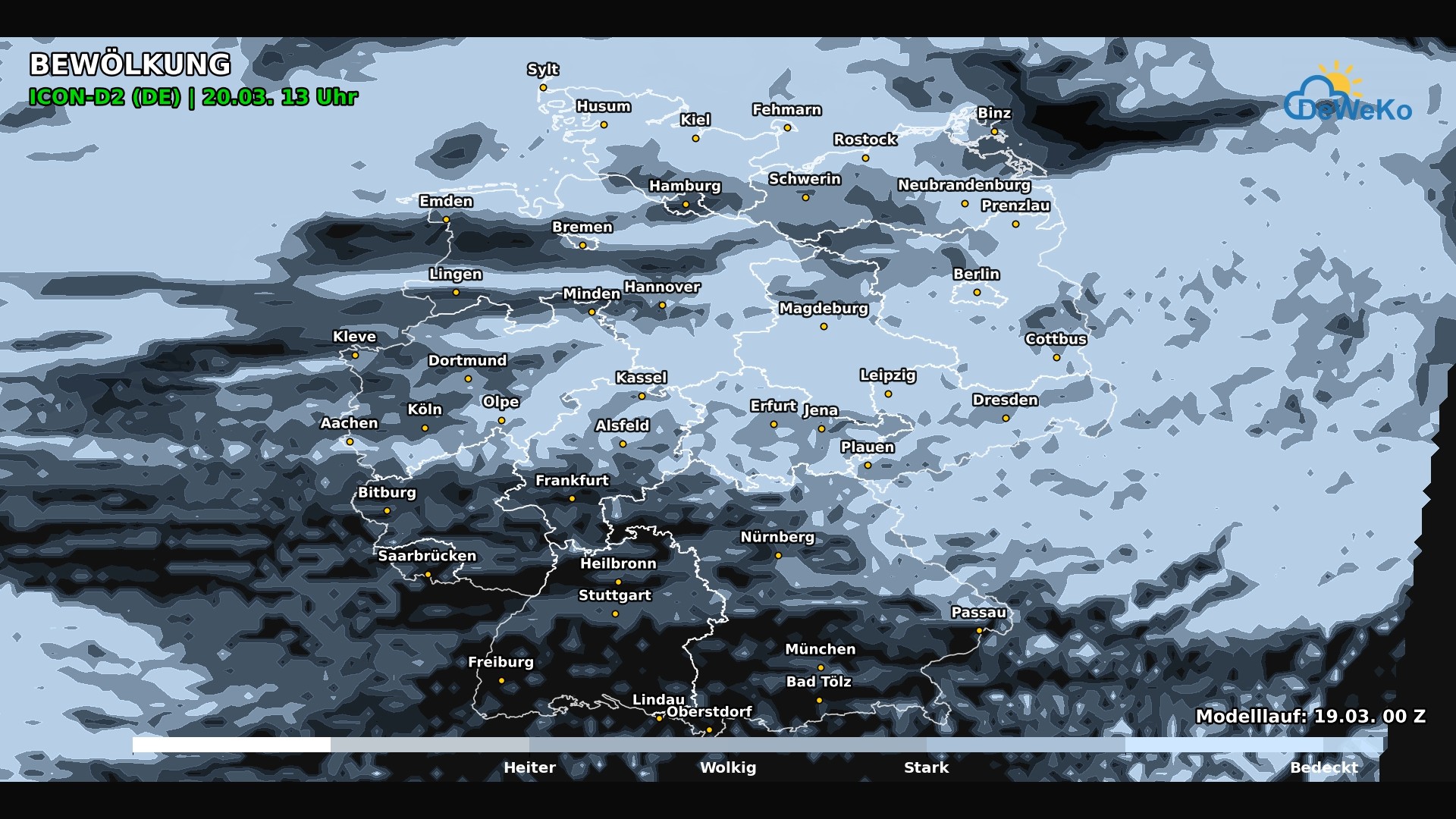Click the Wolkig label under the legend
Screen dimensions: 1456x819
(x=727, y=767)
